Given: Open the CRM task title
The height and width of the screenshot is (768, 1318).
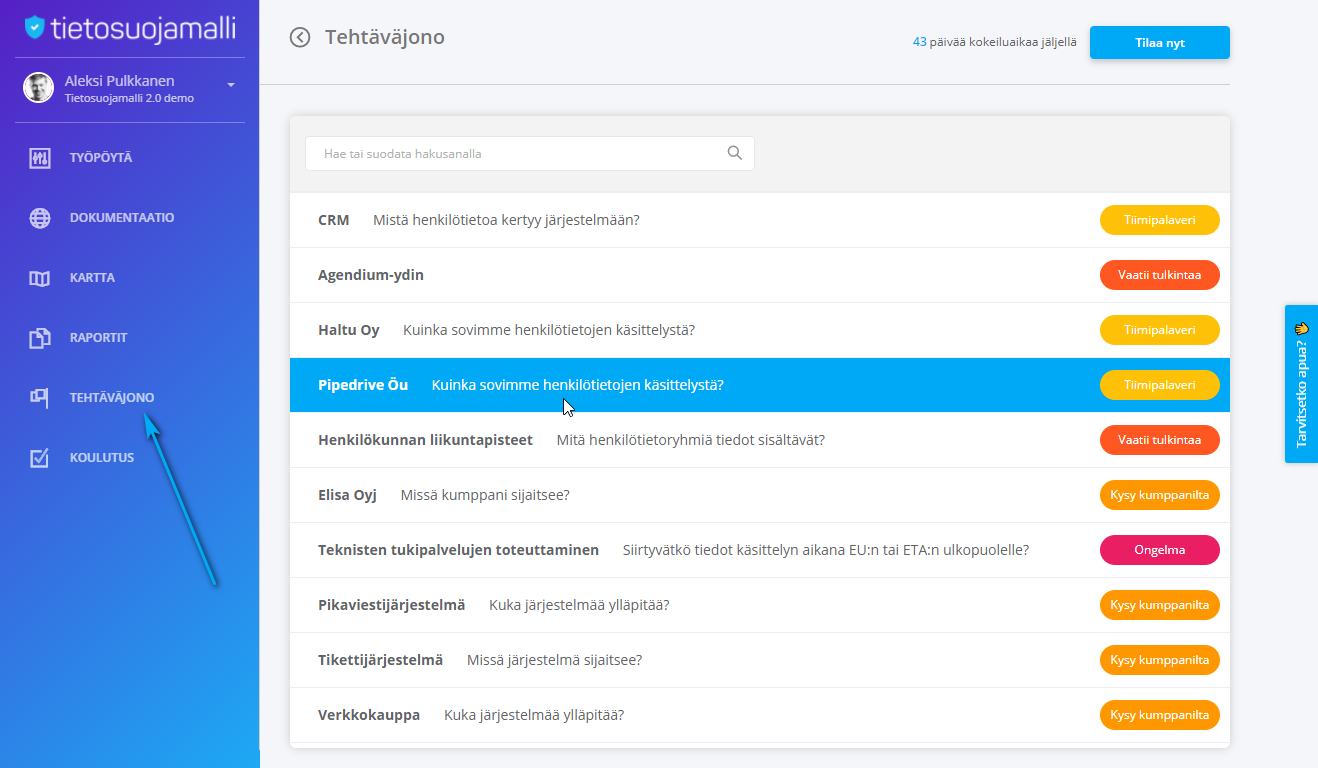Looking at the screenshot, I should pos(334,220).
